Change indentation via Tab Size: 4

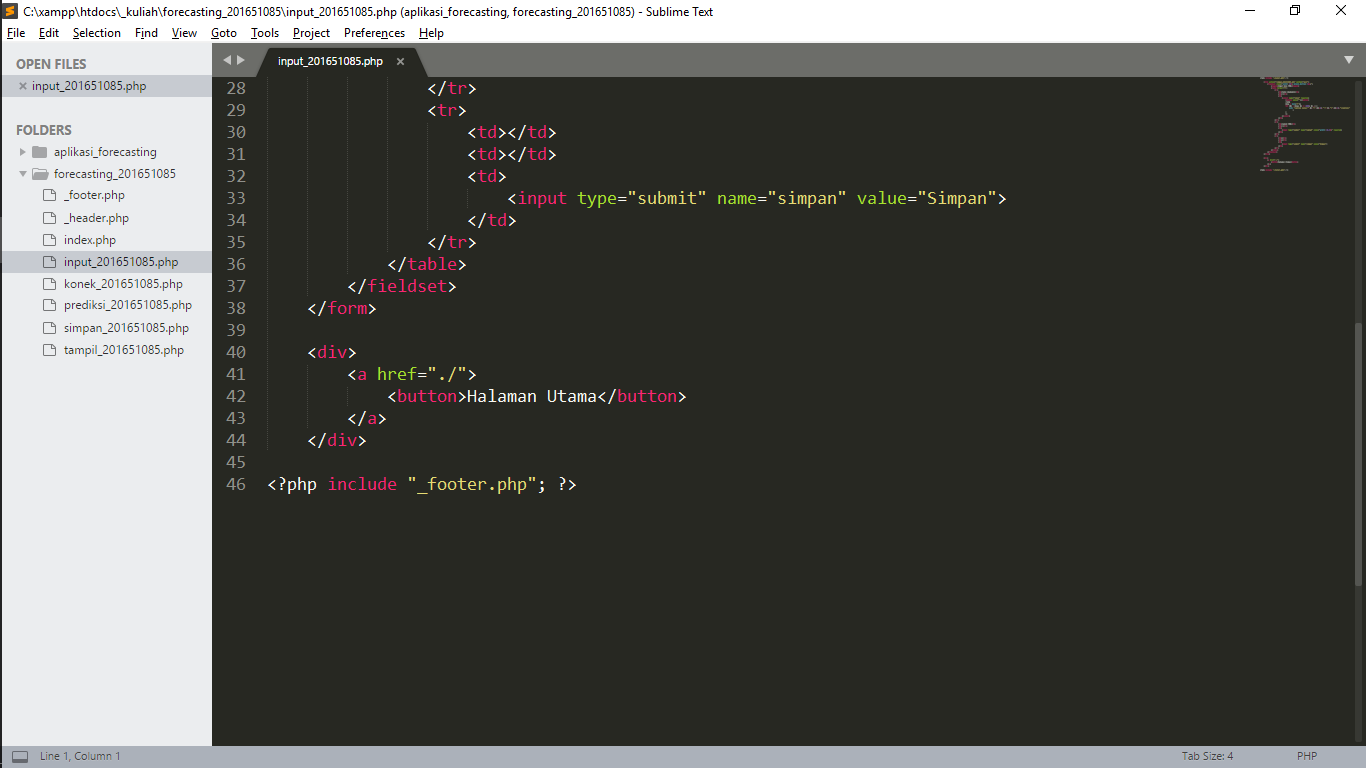(1207, 757)
